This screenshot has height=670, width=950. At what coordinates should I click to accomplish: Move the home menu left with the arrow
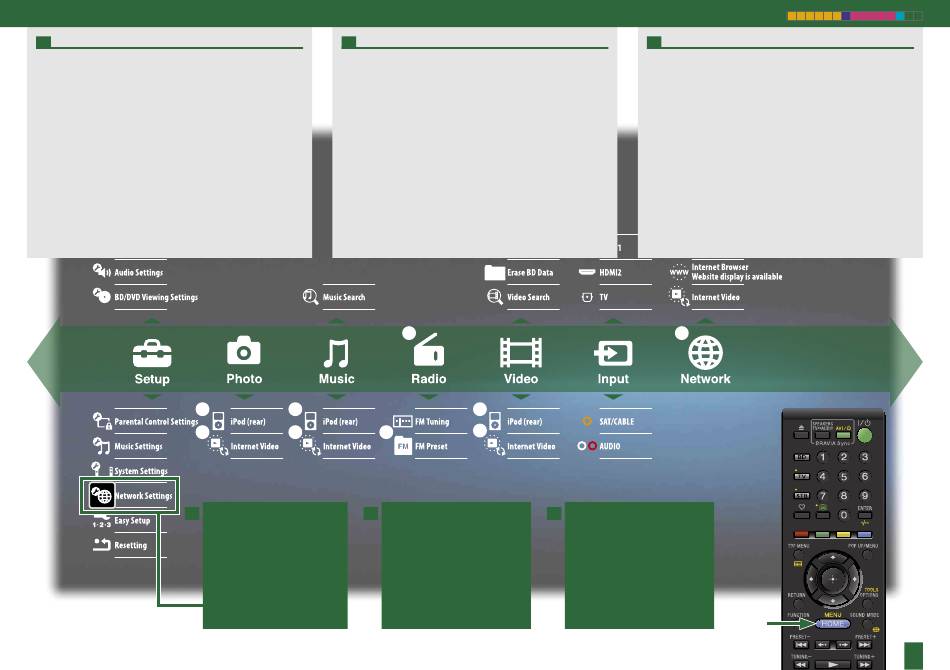coord(43,362)
